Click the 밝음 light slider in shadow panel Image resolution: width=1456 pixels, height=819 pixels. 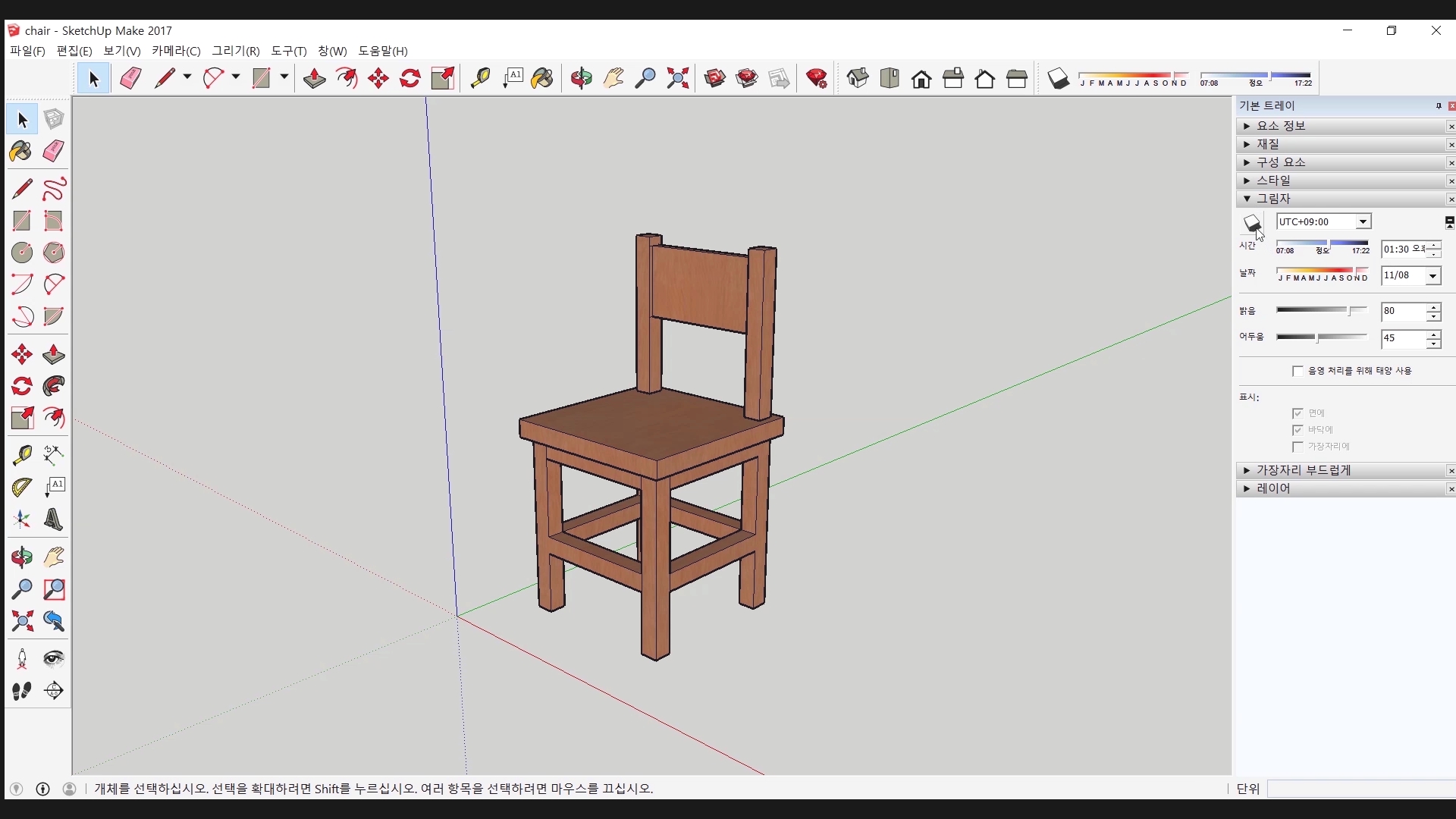click(x=1321, y=311)
